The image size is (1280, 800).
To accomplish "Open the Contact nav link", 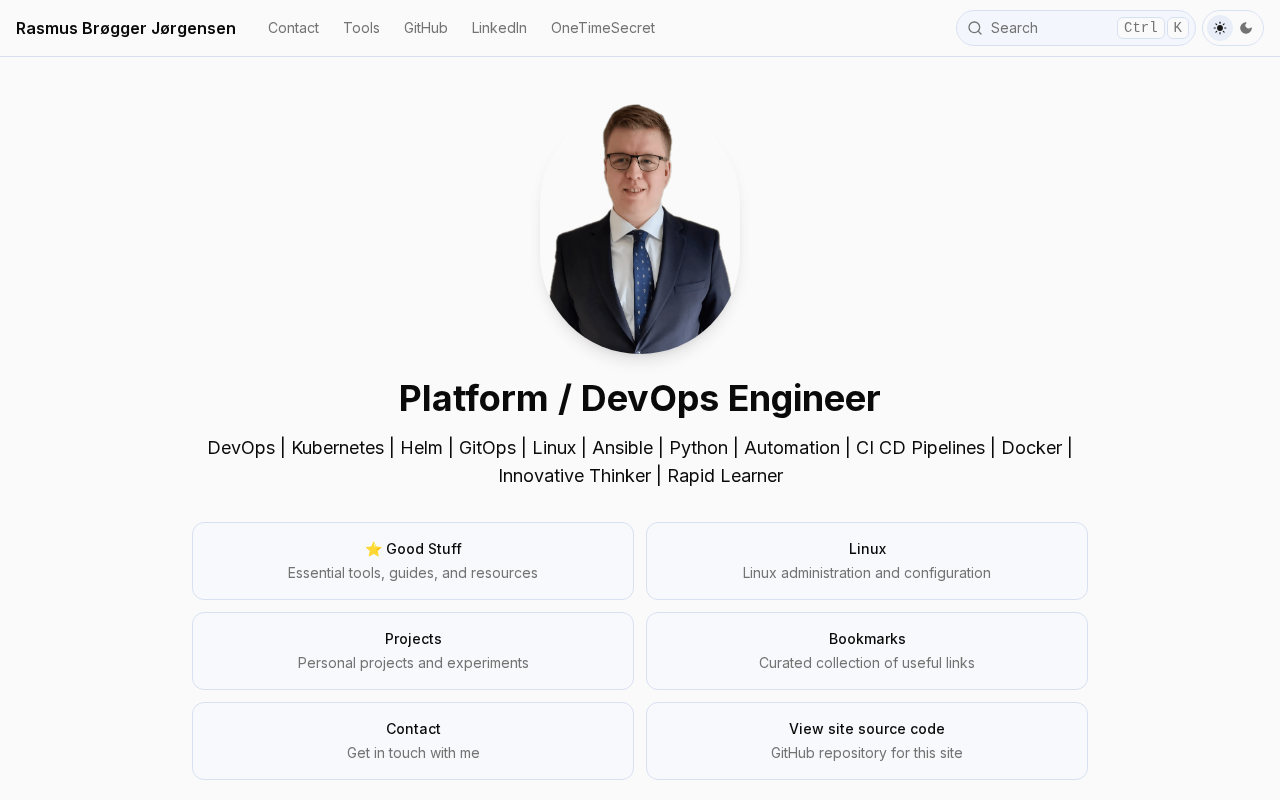I will pos(293,28).
